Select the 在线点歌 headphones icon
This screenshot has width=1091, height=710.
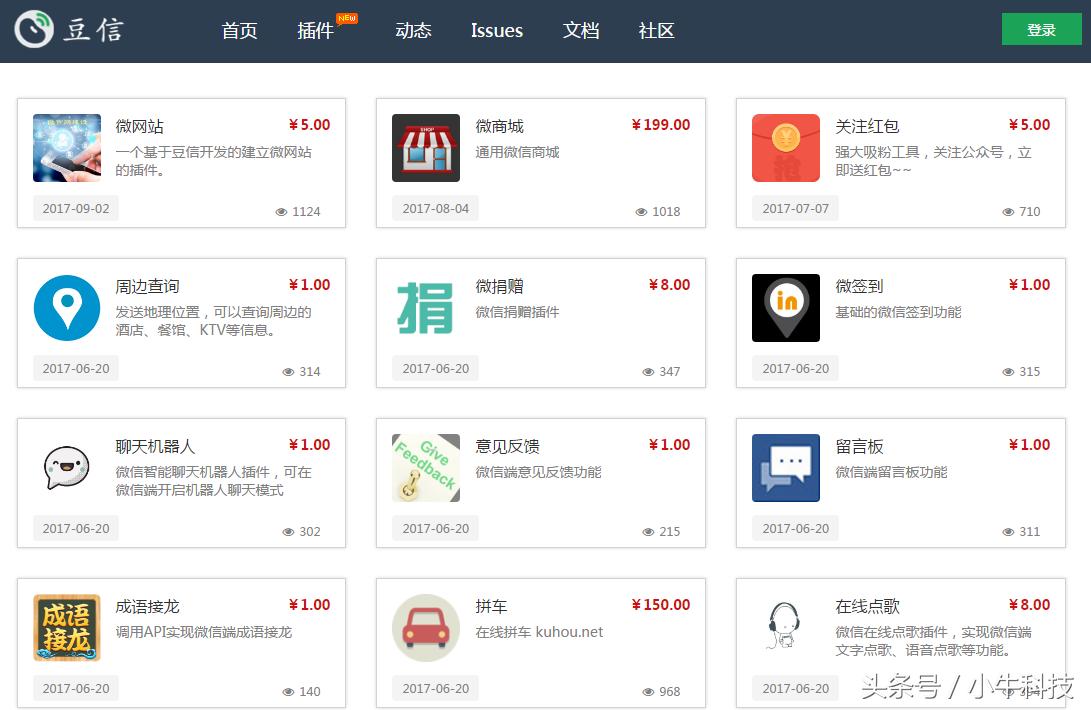click(x=785, y=628)
